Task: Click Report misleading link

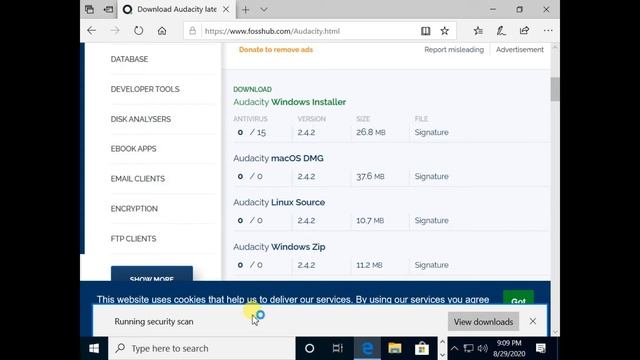Action: tap(454, 50)
